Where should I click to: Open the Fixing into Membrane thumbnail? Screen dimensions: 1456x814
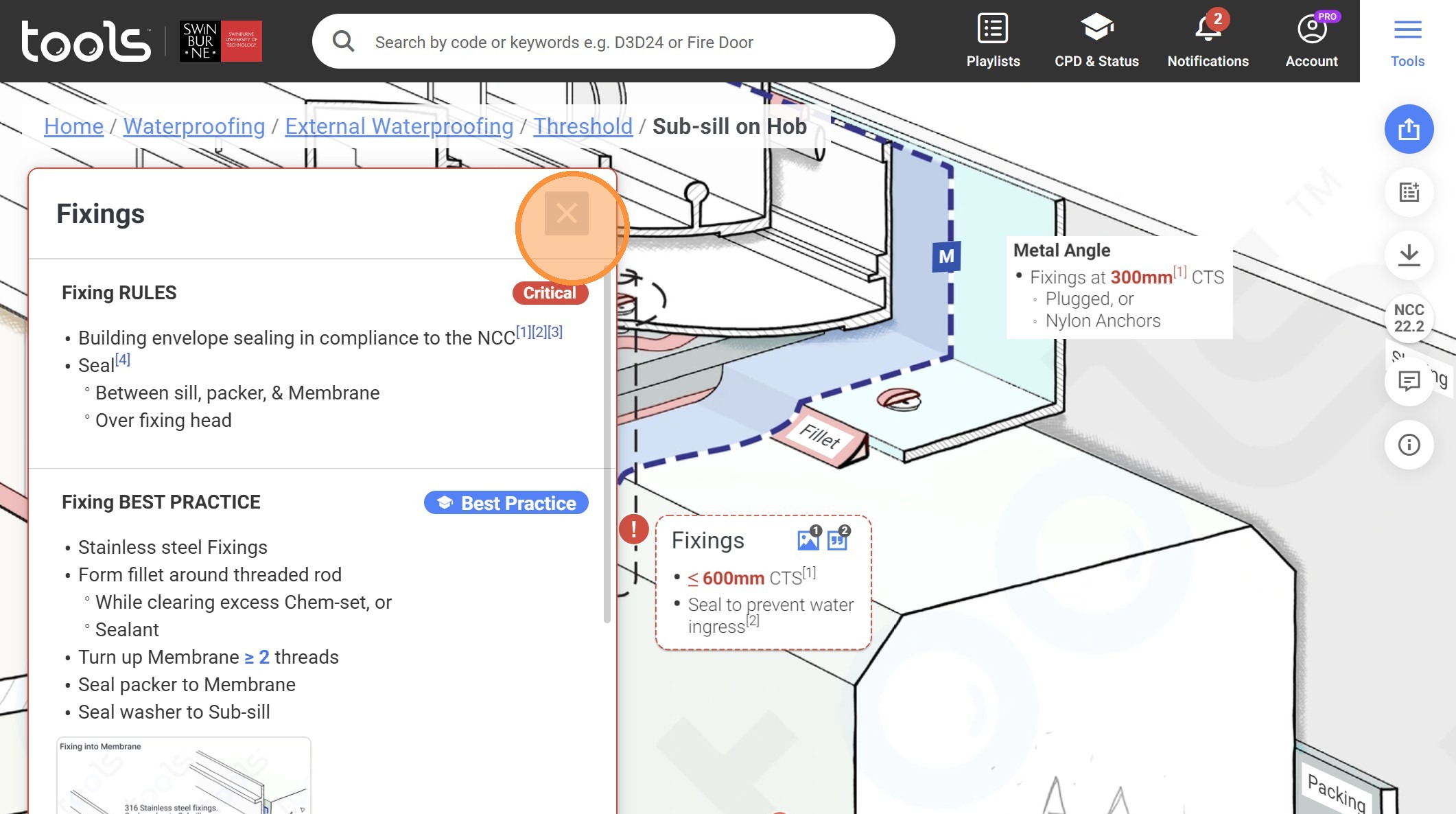click(183, 776)
